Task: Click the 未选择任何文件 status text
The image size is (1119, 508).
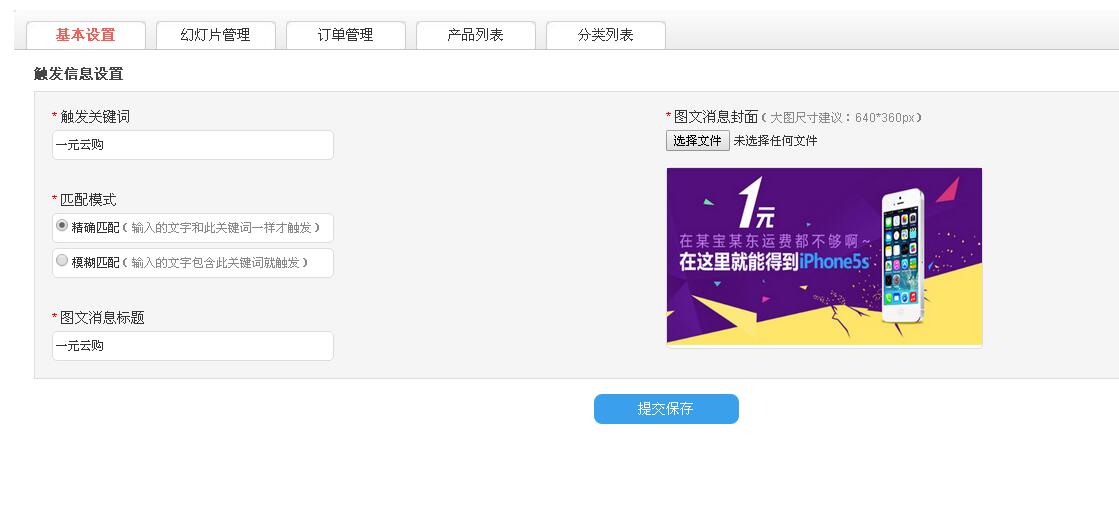Action: [775, 141]
